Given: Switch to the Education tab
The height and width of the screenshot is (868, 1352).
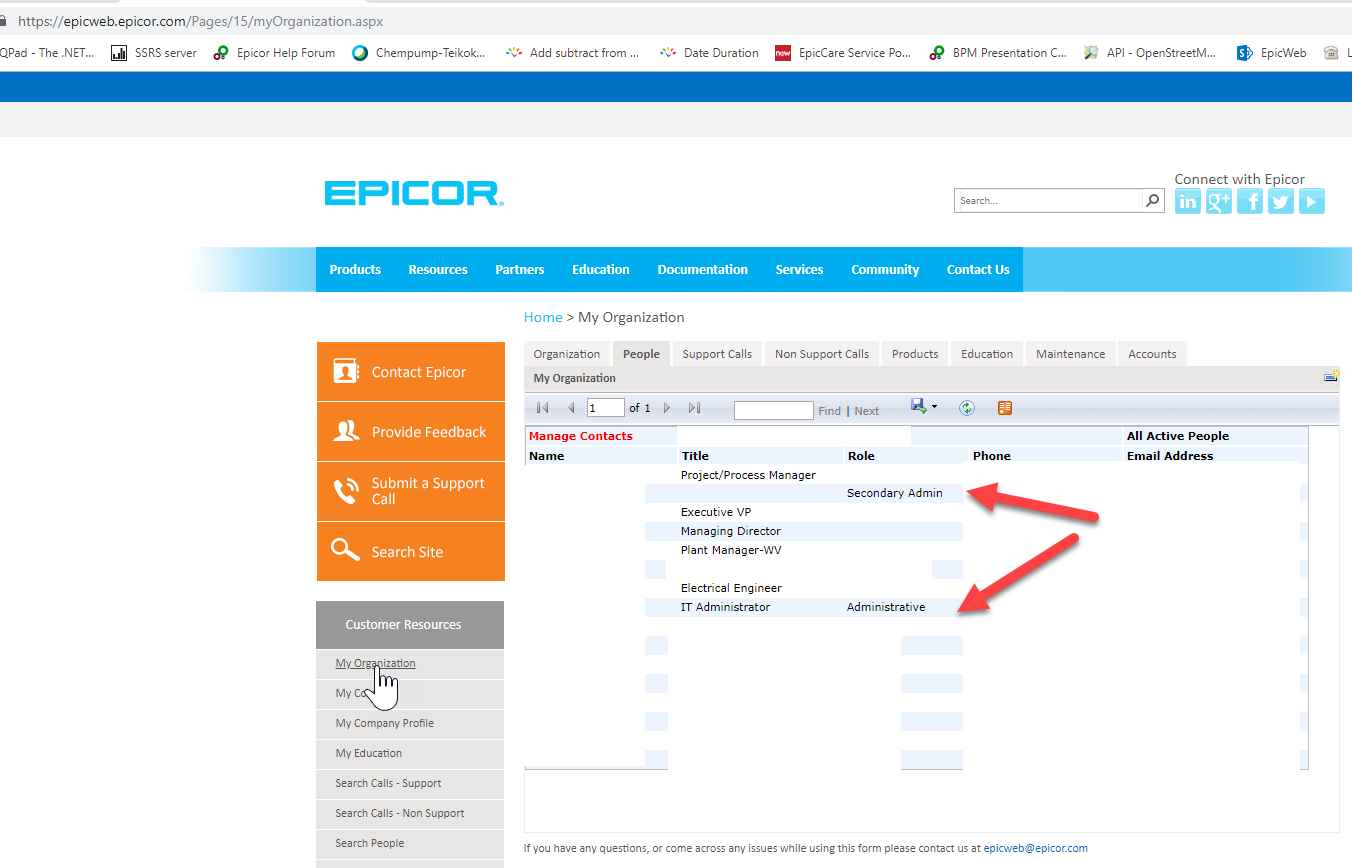Looking at the screenshot, I should click(x=987, y=354).
